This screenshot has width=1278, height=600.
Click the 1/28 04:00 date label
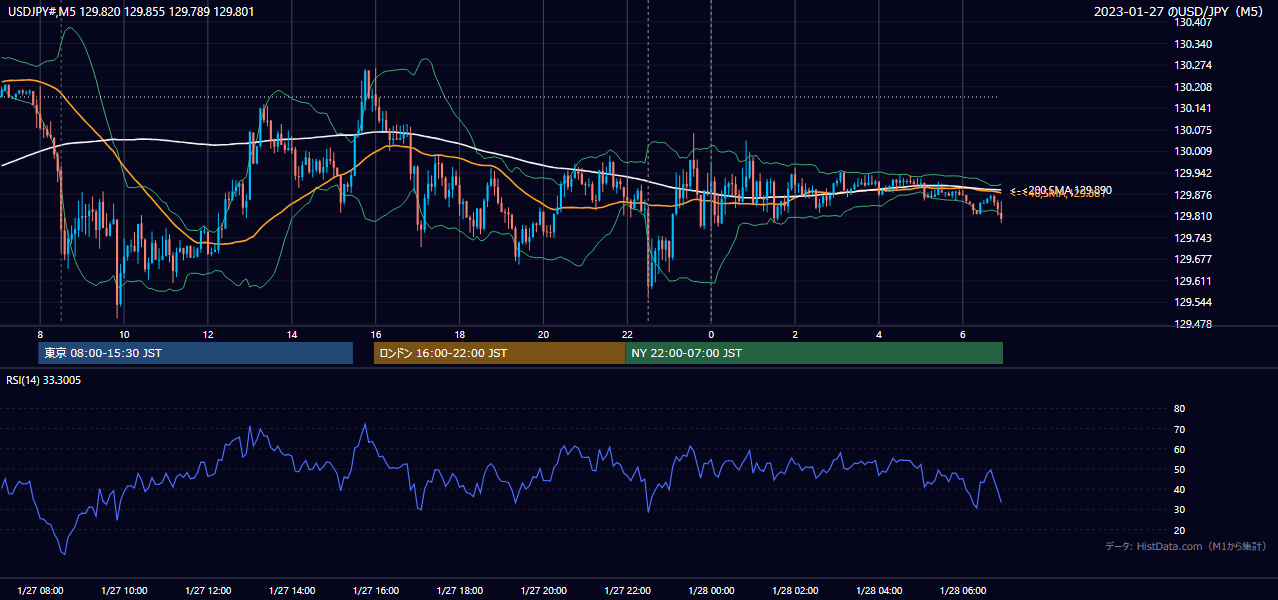tap(880, 590)
